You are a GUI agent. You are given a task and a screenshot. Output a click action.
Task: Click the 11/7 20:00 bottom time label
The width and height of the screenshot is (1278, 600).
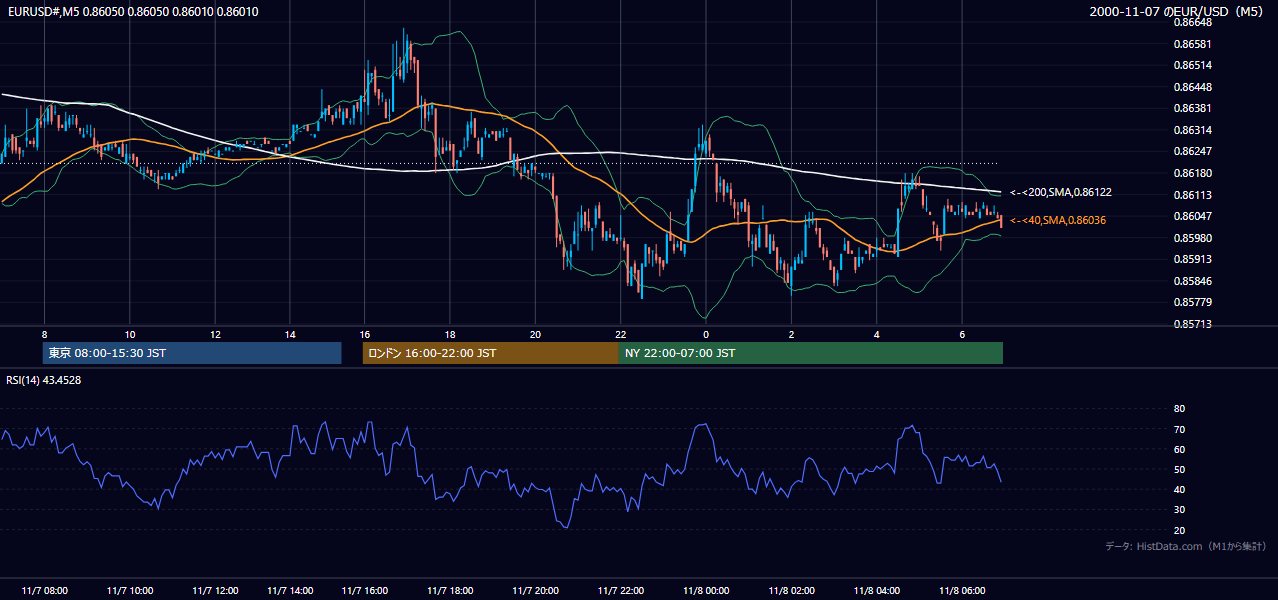click(x=535, y=591)
